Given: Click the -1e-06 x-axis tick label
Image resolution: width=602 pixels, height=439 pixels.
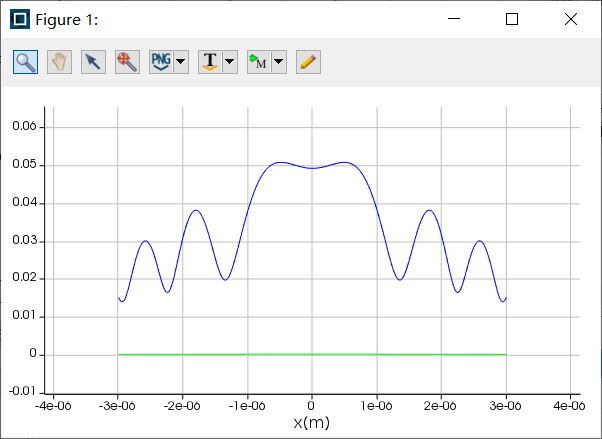Looking at the screenshot, I should click(x=247, y=406).
